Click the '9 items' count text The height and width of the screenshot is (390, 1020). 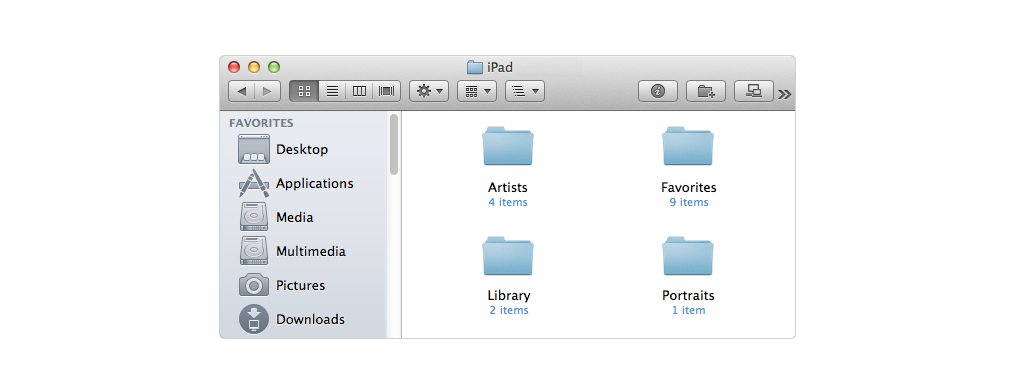pos(689,203)
